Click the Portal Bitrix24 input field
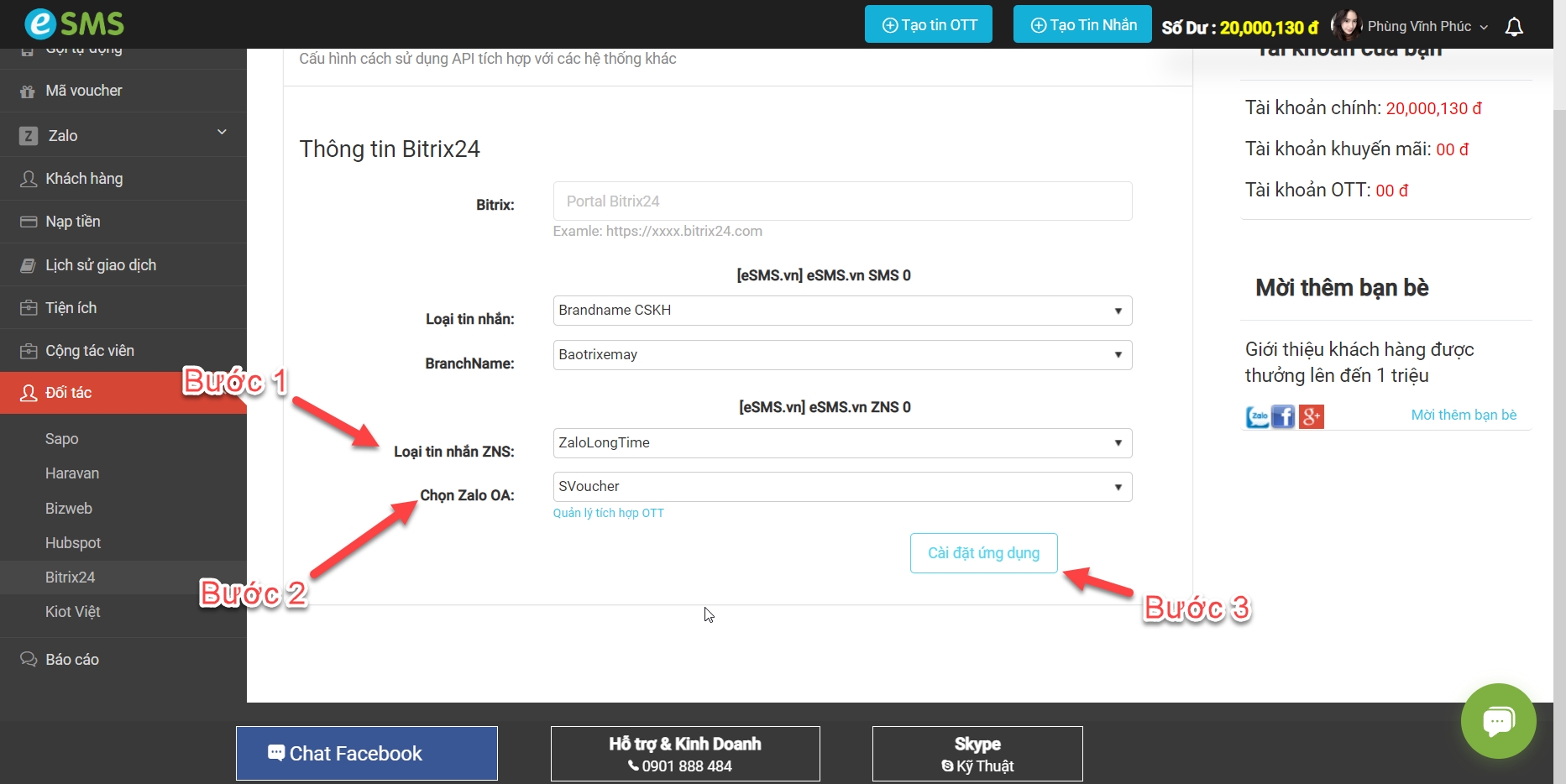The image size is (1566, 784). tap(841, 201)
